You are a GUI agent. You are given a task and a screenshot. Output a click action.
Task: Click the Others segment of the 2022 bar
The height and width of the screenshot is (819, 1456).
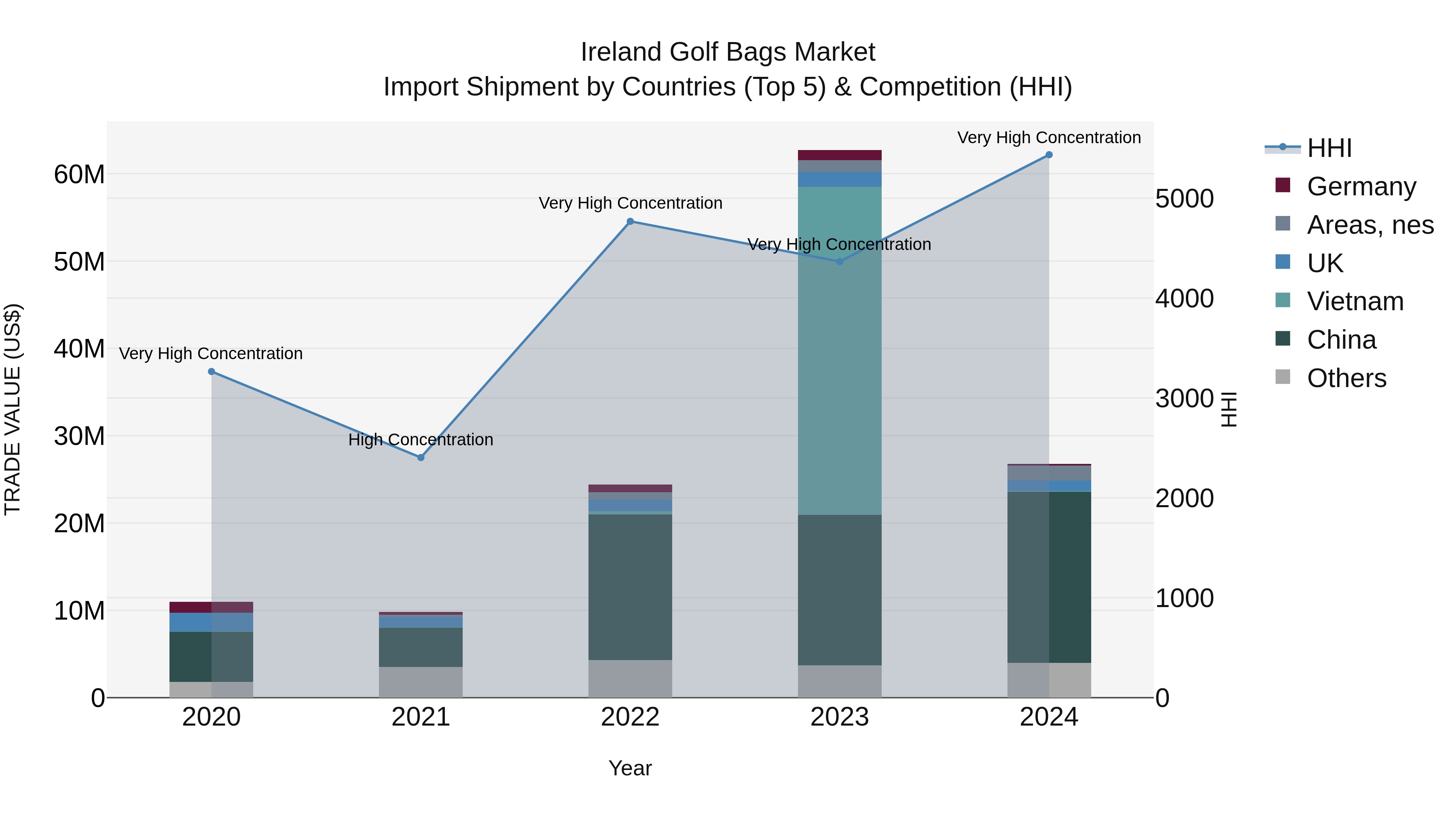[630, 679]
